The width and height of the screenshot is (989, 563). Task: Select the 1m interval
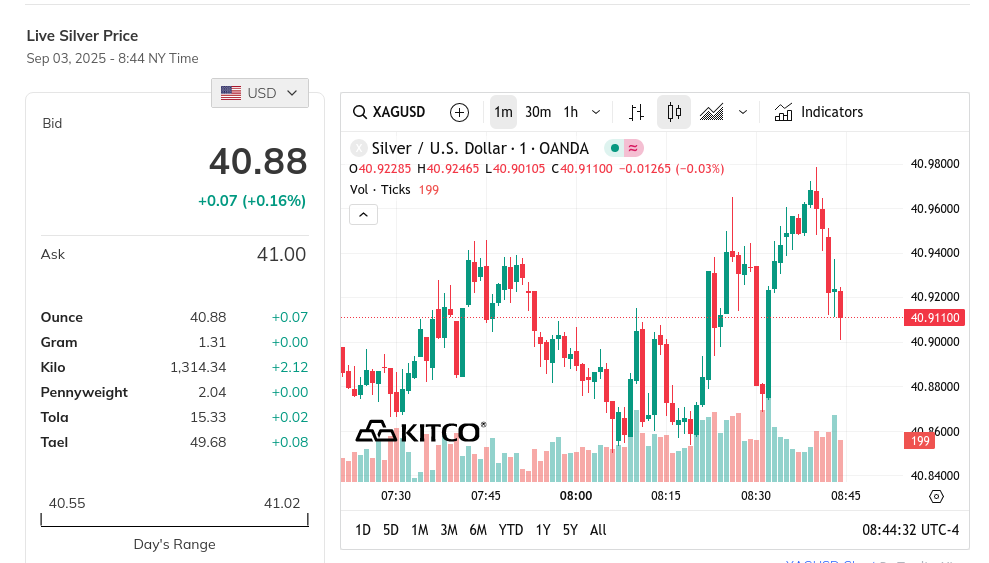click(x=503, y=112)
